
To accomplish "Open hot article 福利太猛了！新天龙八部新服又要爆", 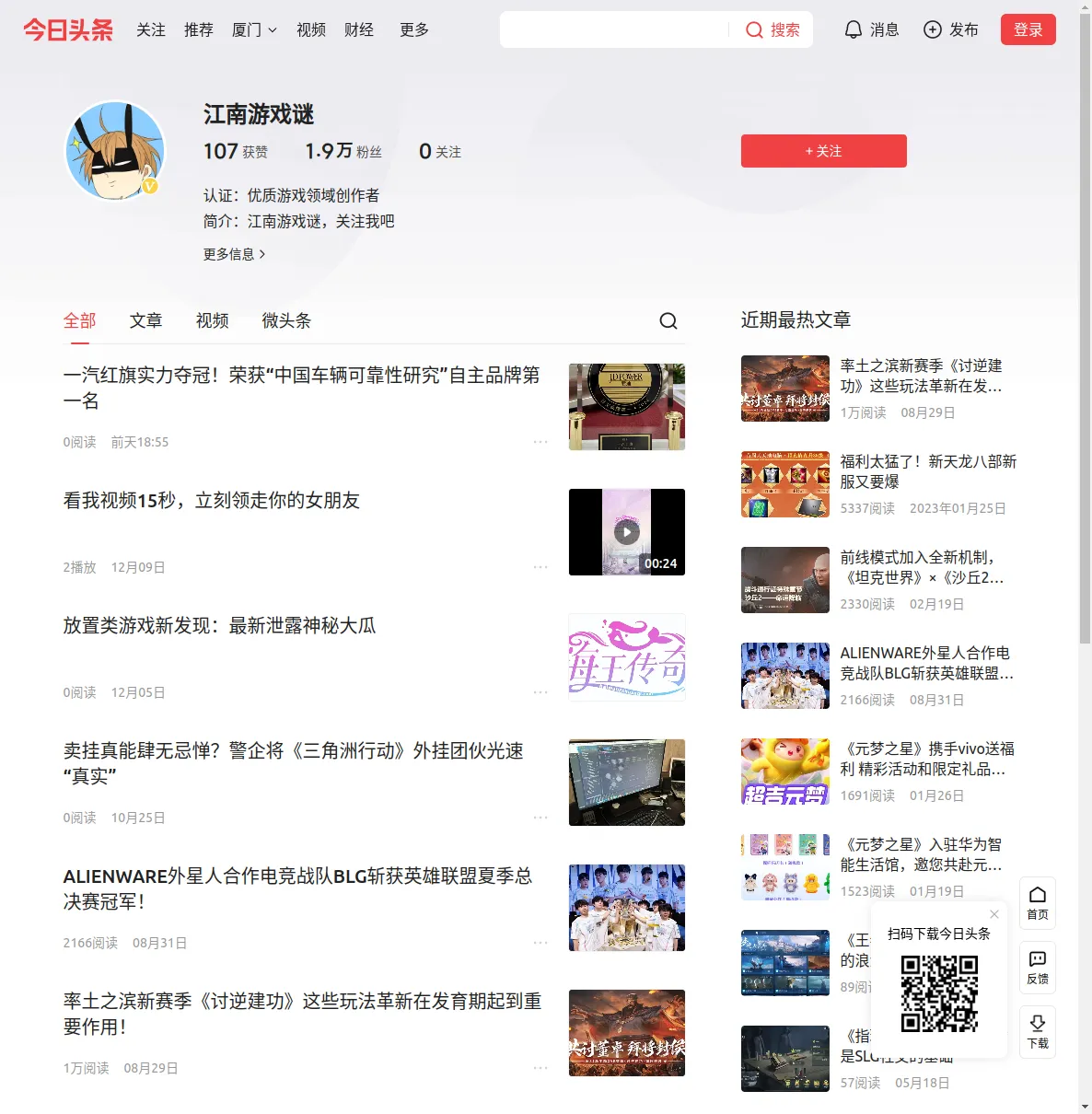I will [x=928, y=471].
